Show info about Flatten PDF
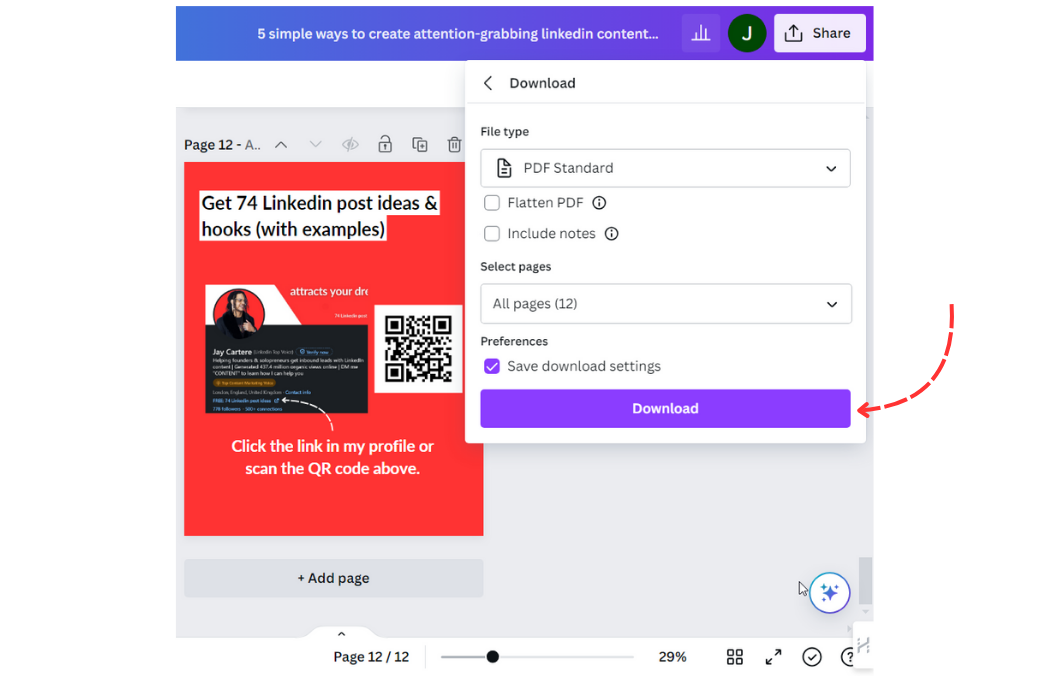 599,203
